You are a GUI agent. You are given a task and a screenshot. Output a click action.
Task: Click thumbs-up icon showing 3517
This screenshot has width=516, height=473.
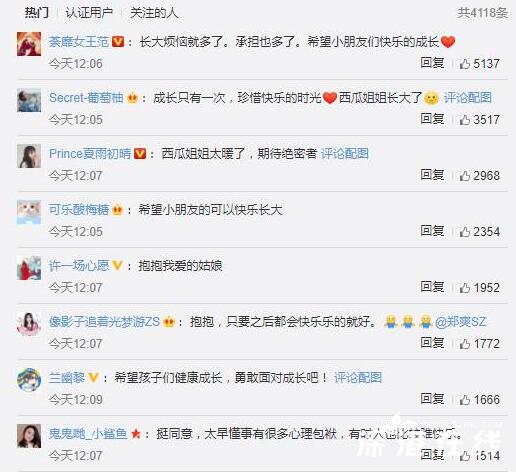465,119
